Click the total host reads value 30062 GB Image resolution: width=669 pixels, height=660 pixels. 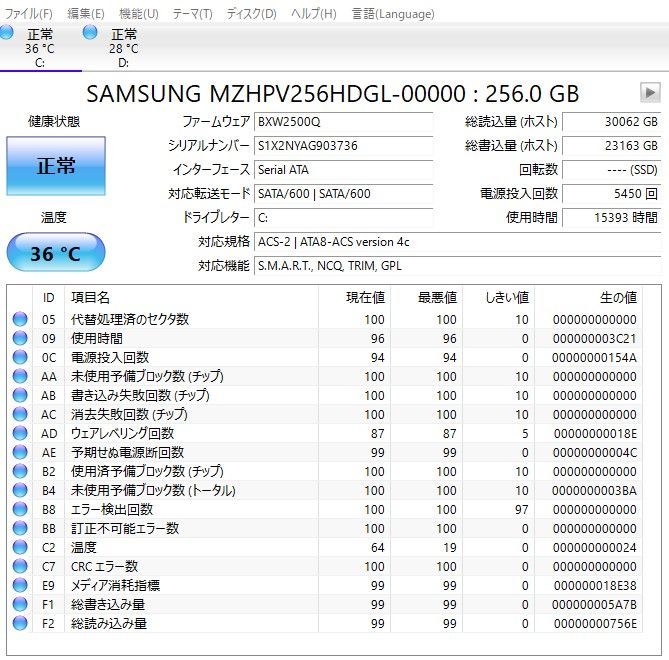point(611,122)
